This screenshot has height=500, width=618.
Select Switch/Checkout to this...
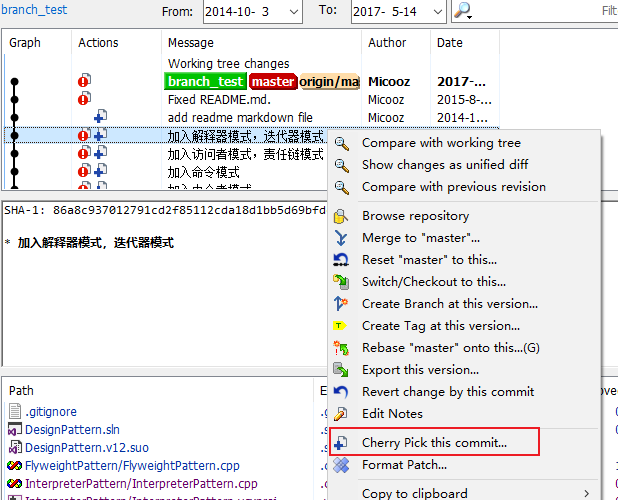434,282
